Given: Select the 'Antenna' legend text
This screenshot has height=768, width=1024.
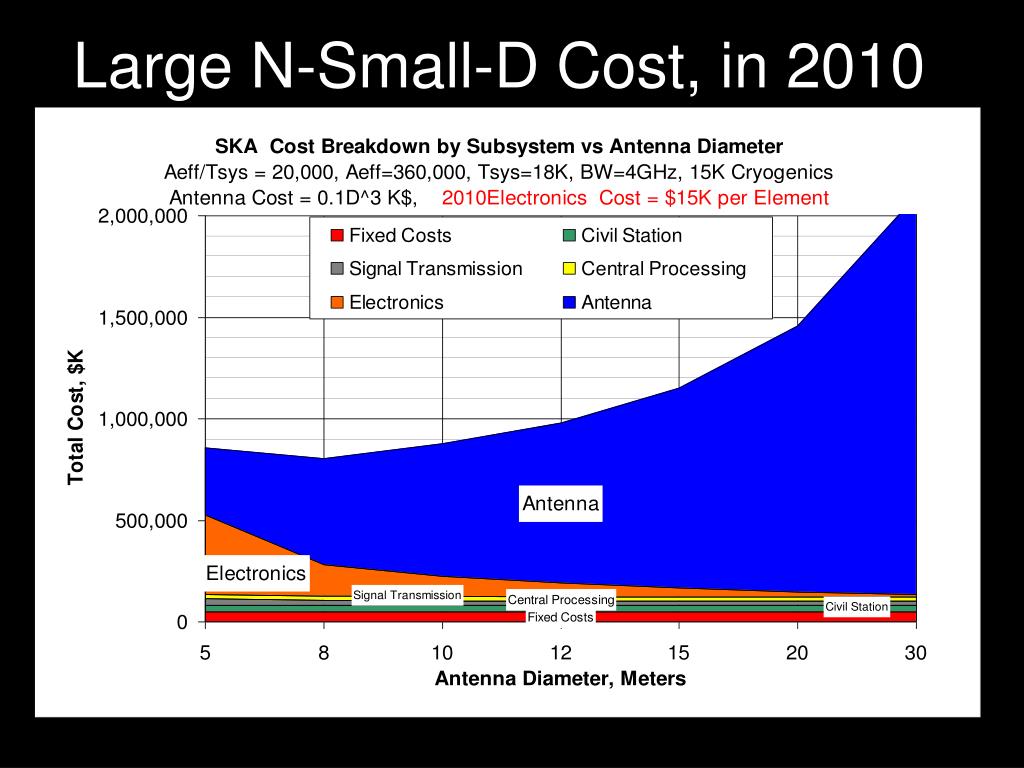Looking at the screenshot, I should click(616, 302).
